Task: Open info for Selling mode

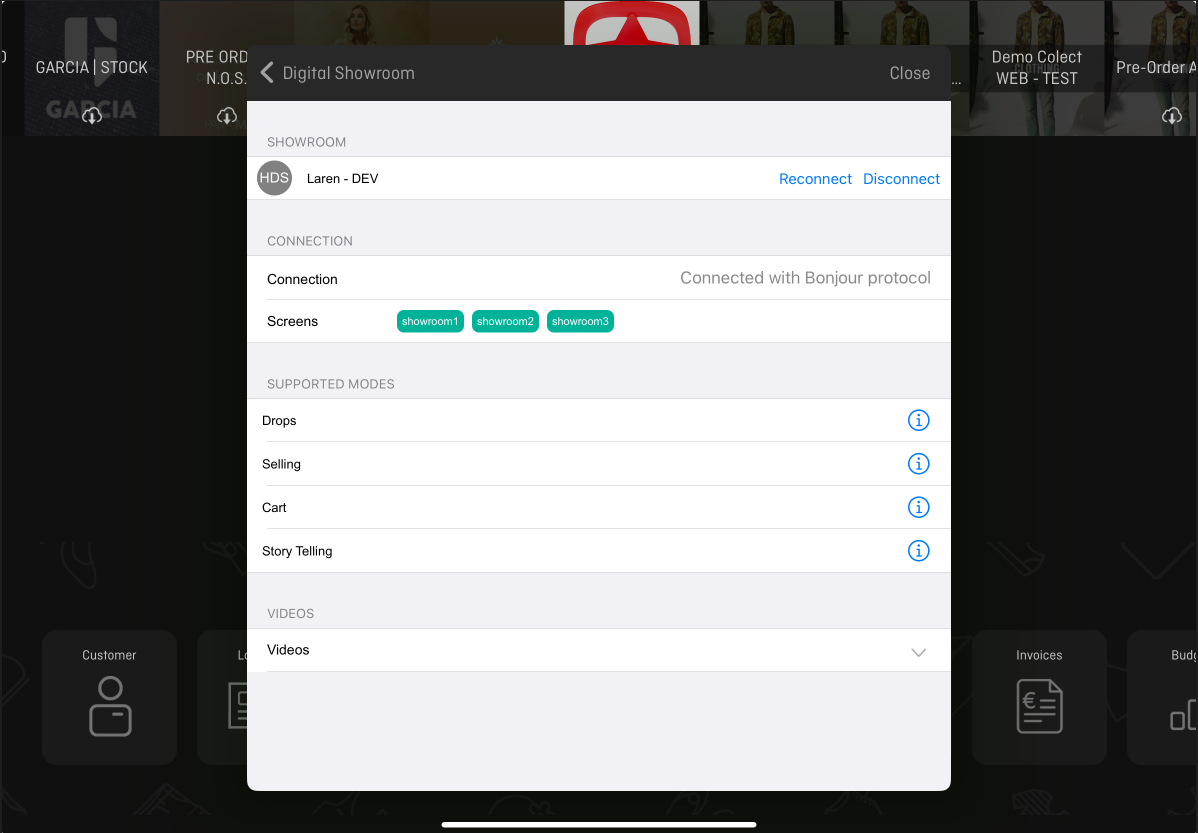Action: coord(918,464)
